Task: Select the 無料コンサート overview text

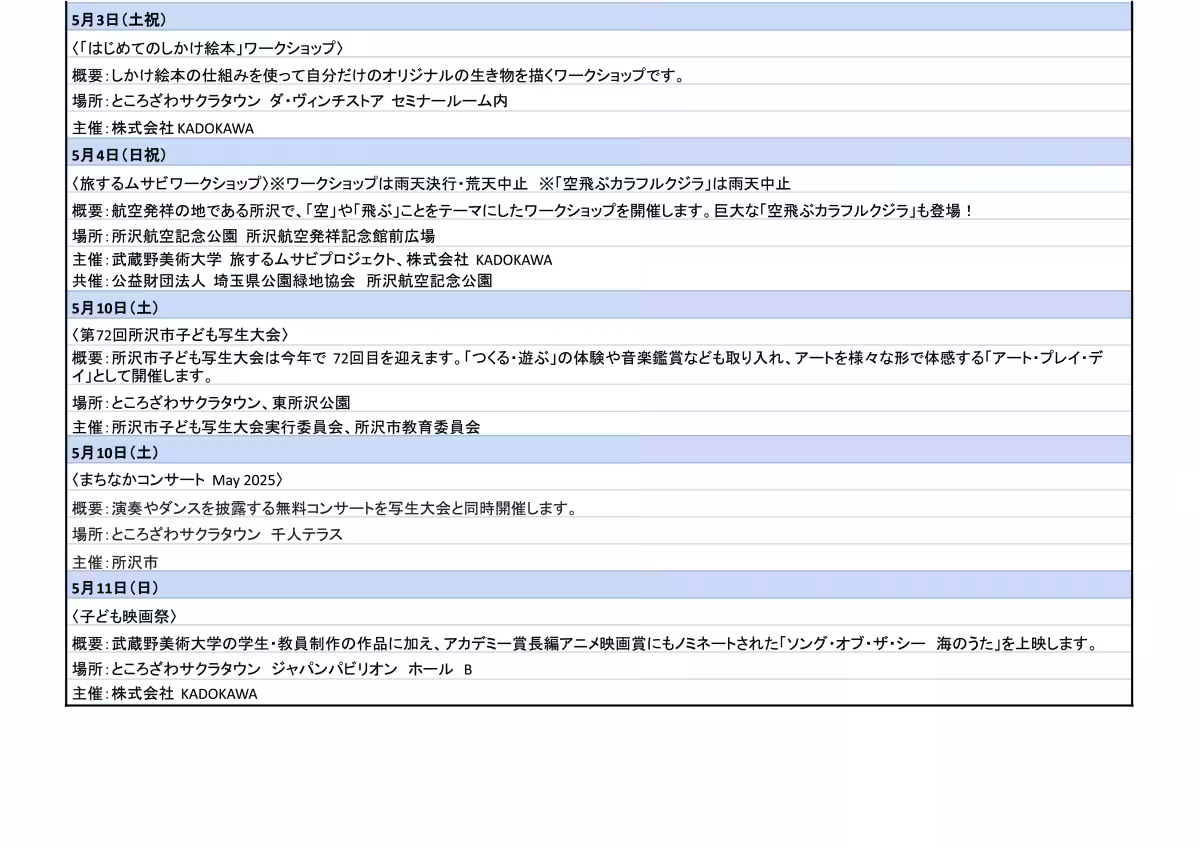Action: click(x=325, y=508)
